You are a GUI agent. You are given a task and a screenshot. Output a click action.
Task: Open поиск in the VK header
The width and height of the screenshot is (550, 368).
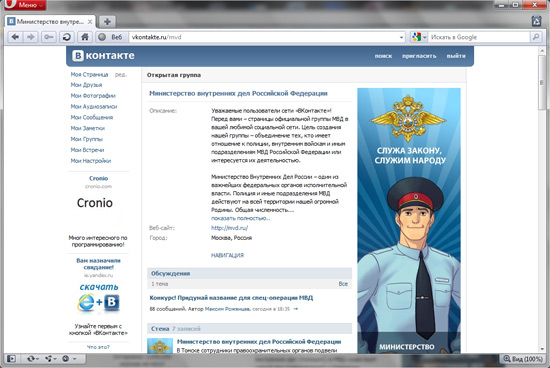383,56
